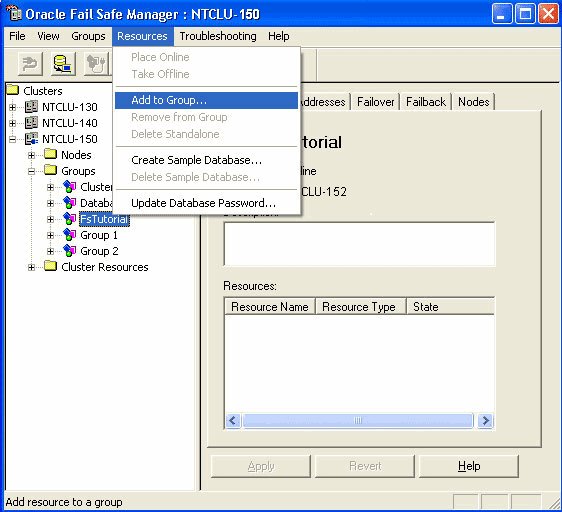
Task: Expand the Nodes folder
Action: coord(32,155)
